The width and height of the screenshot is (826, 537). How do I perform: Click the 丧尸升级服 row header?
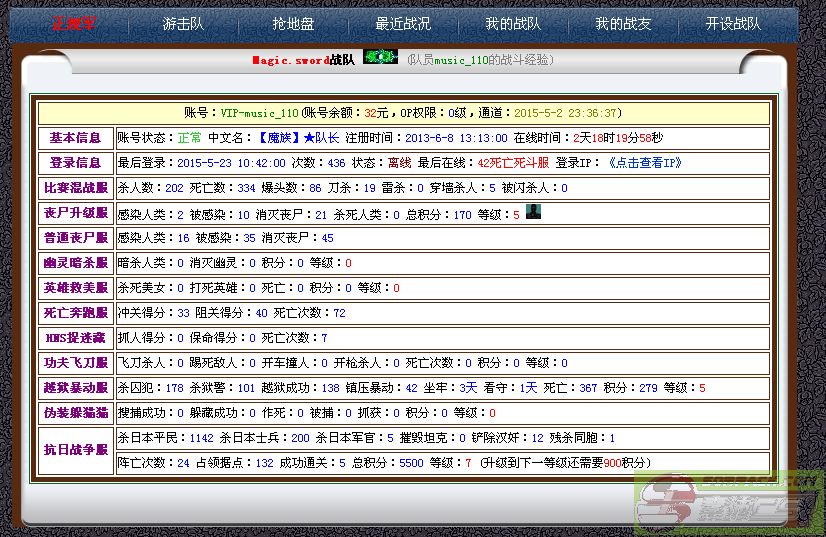pyautogui.click(x=75, y=213)
